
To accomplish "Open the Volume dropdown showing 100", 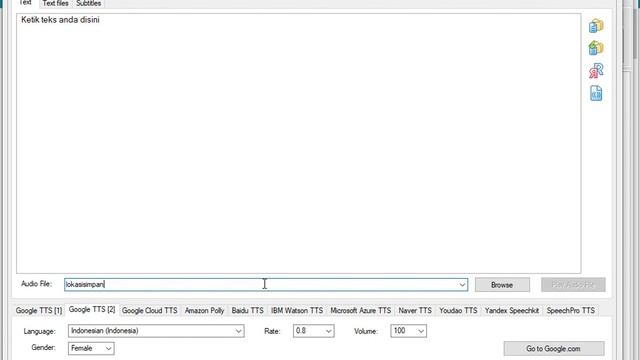I will 408,331.
